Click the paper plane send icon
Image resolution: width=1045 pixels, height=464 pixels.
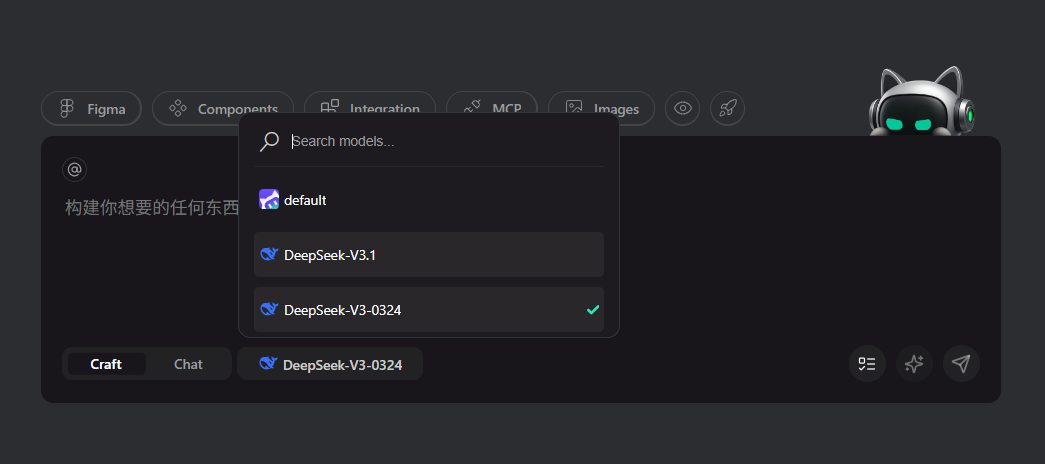[961, 363]
